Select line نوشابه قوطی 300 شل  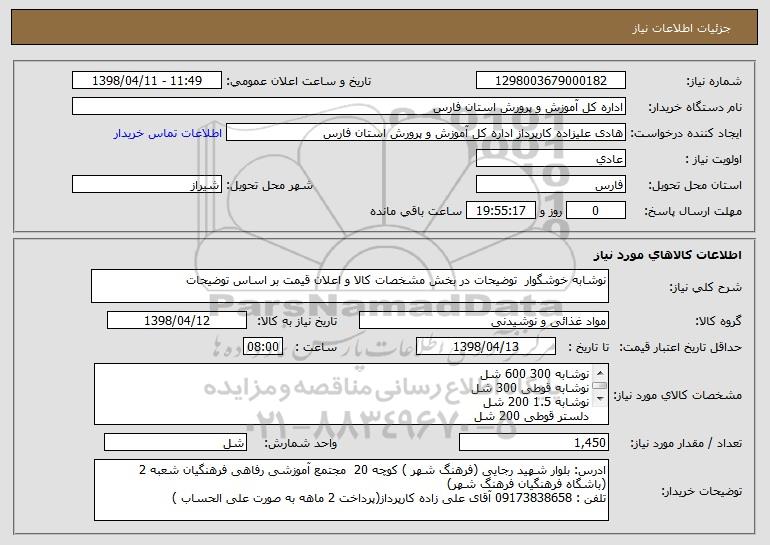(530, 388)
